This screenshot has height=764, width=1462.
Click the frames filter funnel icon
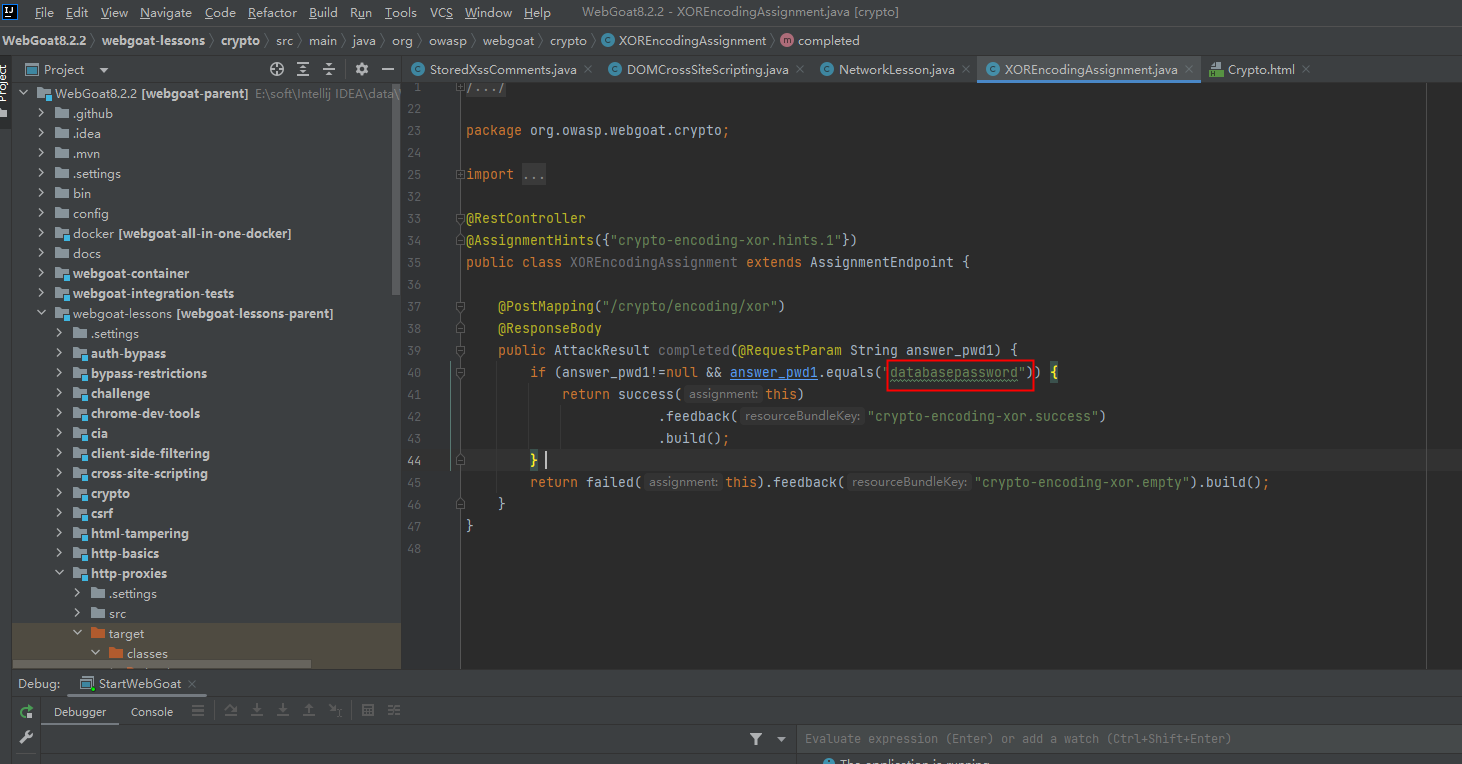pos(756,739)
